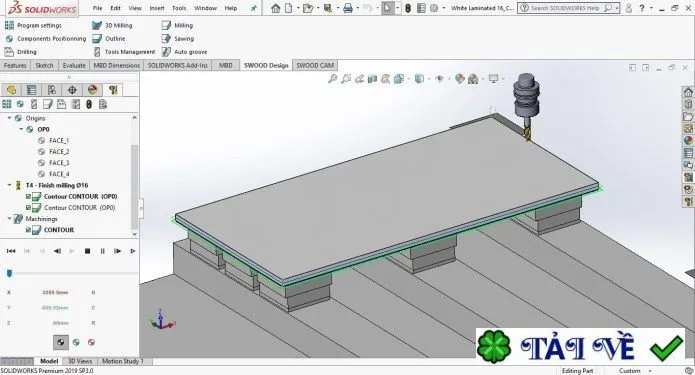695x375 pixels.
Task: Switch to the PropertyManager tab icon
Action: click(31, 90)
